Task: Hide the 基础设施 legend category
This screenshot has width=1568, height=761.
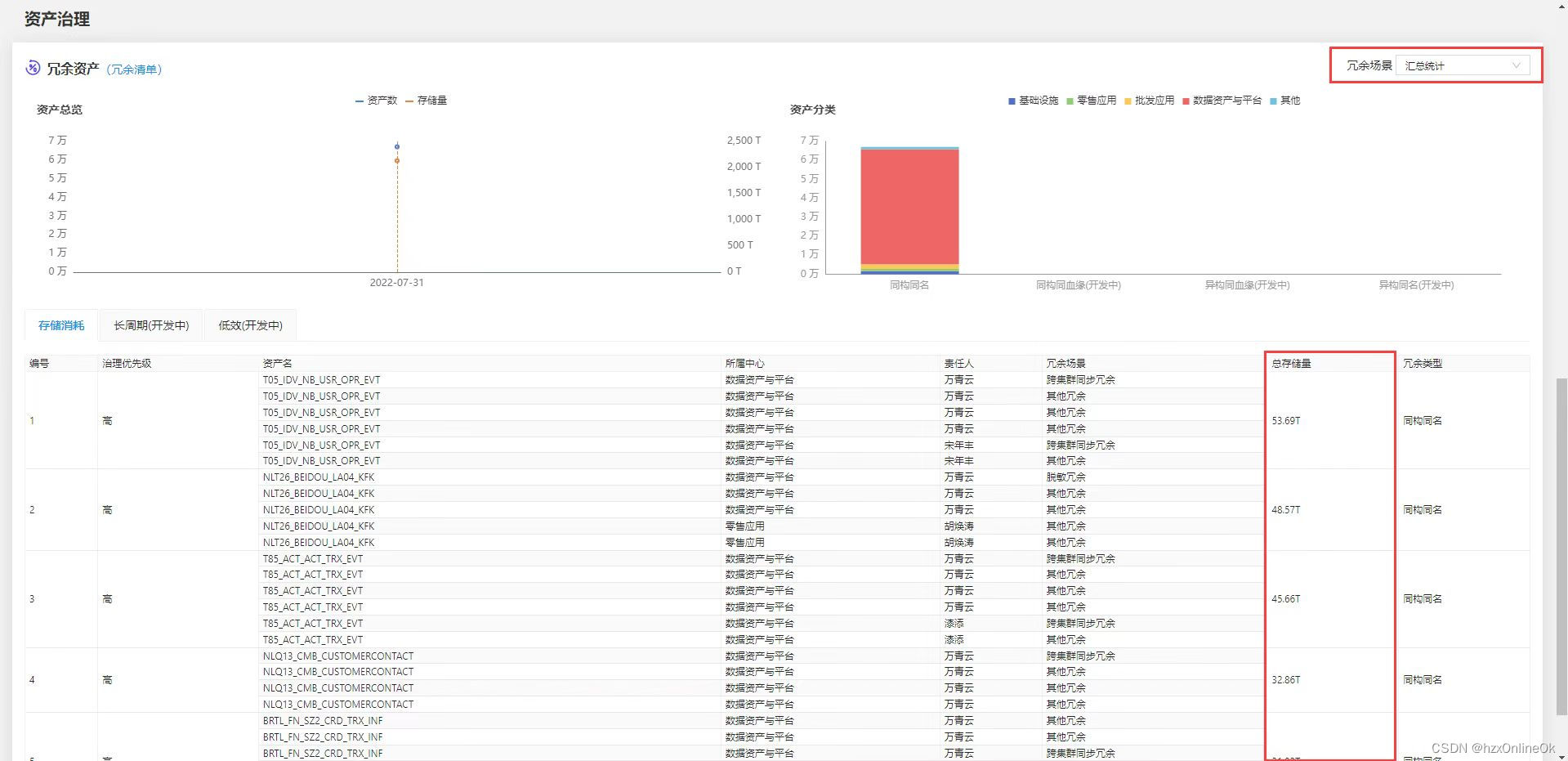Action: click(x=1033, y=101)
